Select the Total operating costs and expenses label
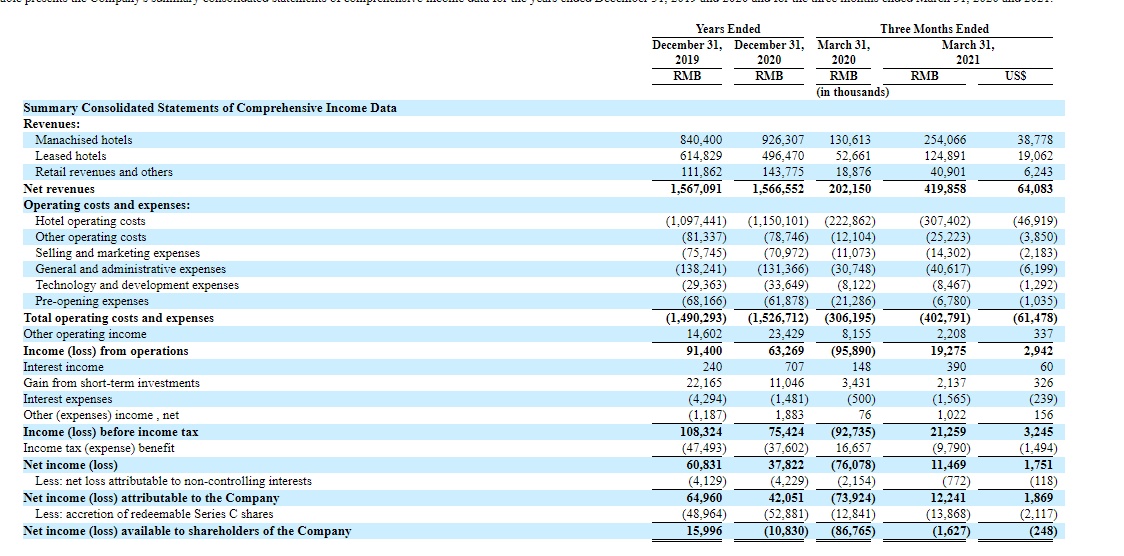This screenshot has height=556, width=1124. coord(118,318)
